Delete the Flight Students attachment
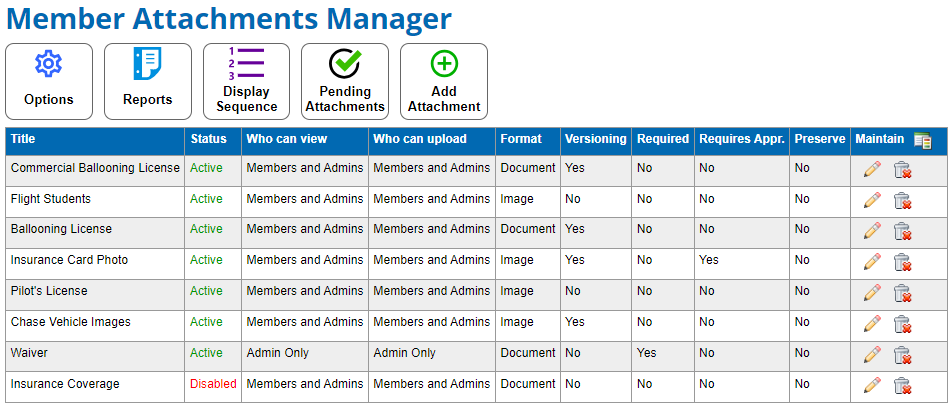Image resolution: width=949 pixels, height=410 pixels. pos(902,200)
